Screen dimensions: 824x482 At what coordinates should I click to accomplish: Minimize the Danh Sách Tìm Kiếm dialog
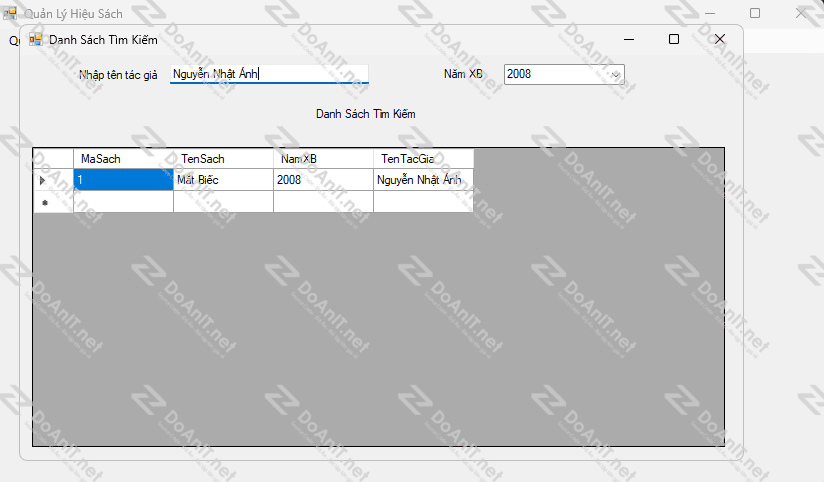coord(630,39)
